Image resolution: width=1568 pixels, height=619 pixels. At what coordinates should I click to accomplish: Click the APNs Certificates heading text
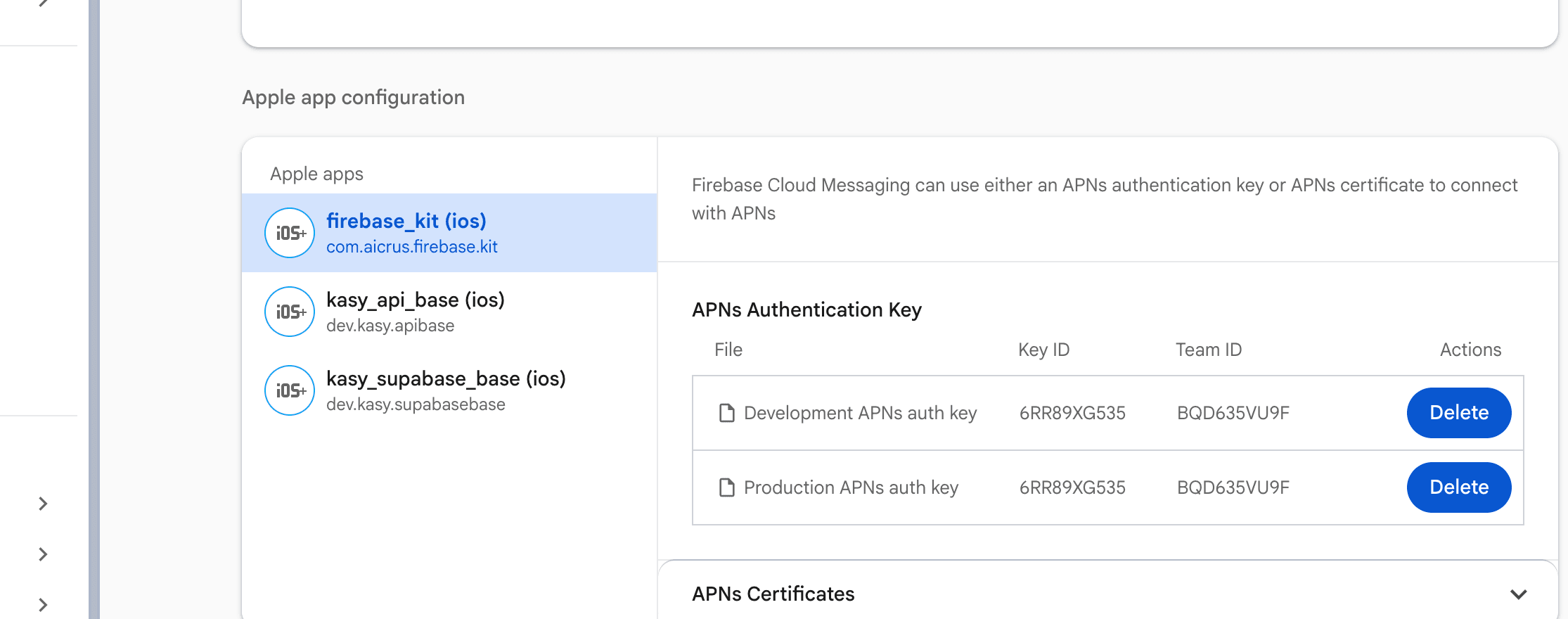773,594
